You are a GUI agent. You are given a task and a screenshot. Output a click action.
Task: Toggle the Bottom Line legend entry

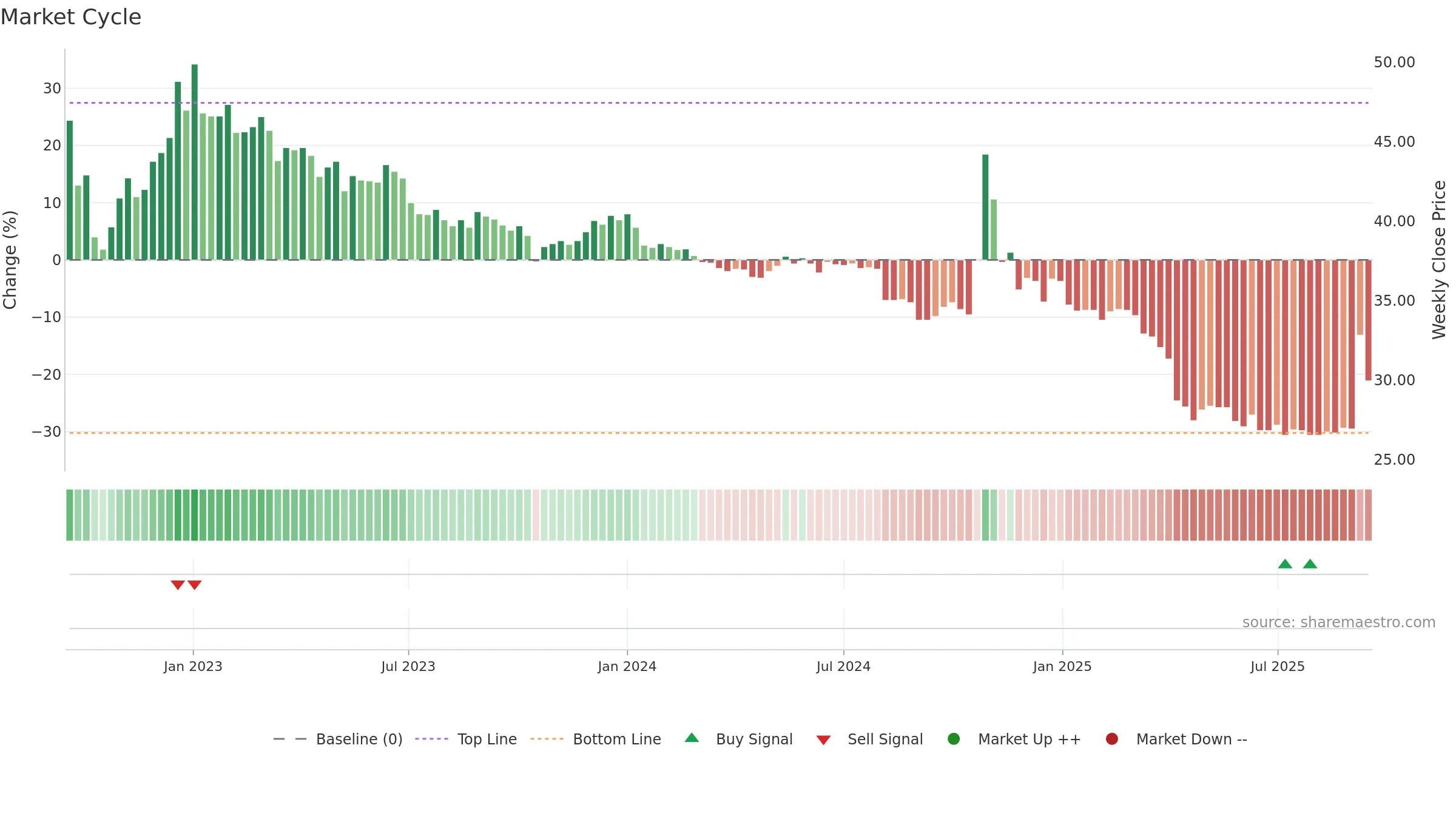(596, 739)
